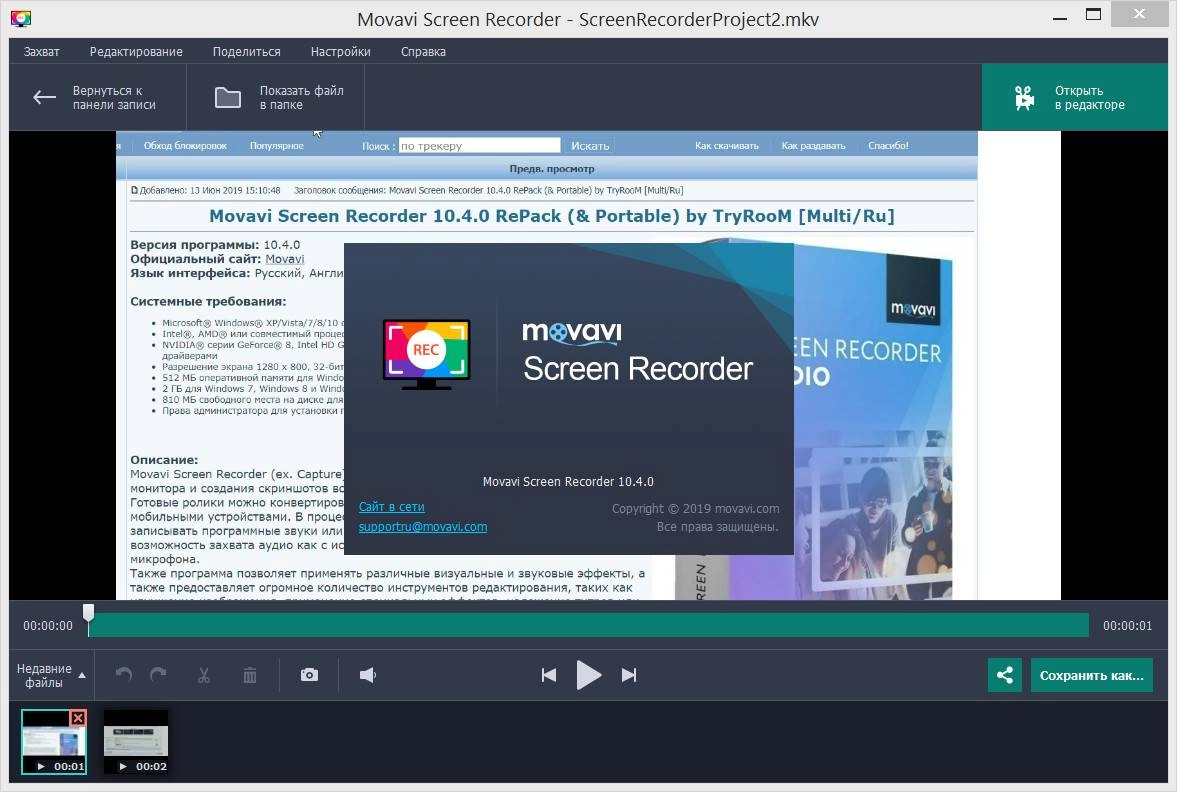Click the REC monitor logo in about dialog
This screenshot has width=1177, height=792.
[x=426, y=354]
